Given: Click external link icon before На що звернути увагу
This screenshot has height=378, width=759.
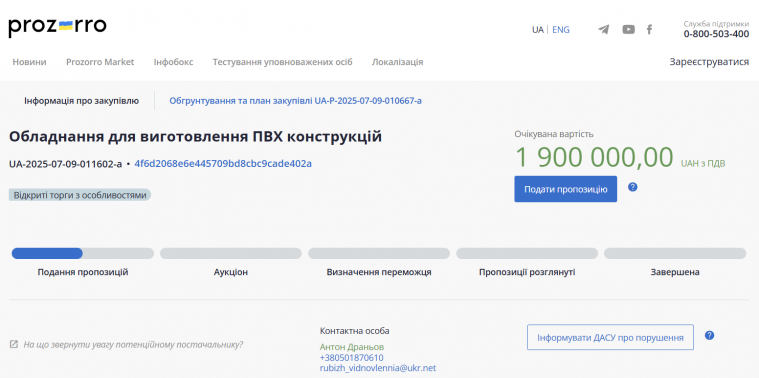Looking at the screenshot, I should (x=14, y=345).
